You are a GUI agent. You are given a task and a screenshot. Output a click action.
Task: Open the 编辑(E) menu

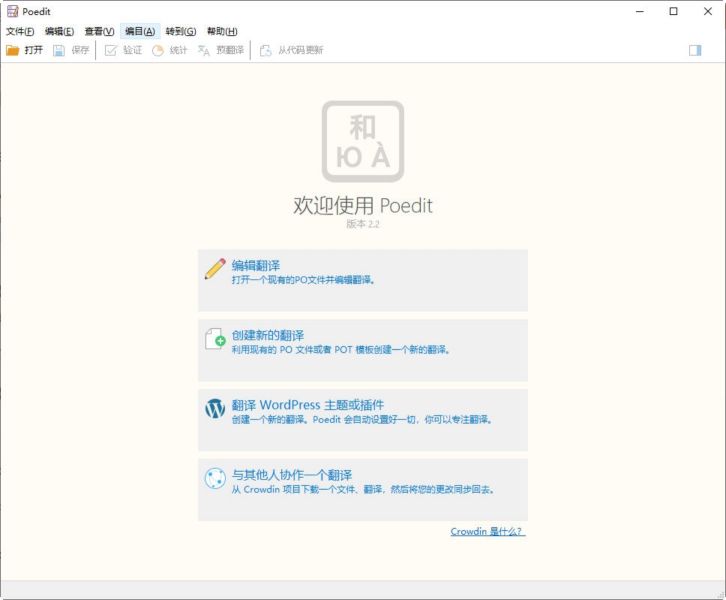[x=59, y=31]
